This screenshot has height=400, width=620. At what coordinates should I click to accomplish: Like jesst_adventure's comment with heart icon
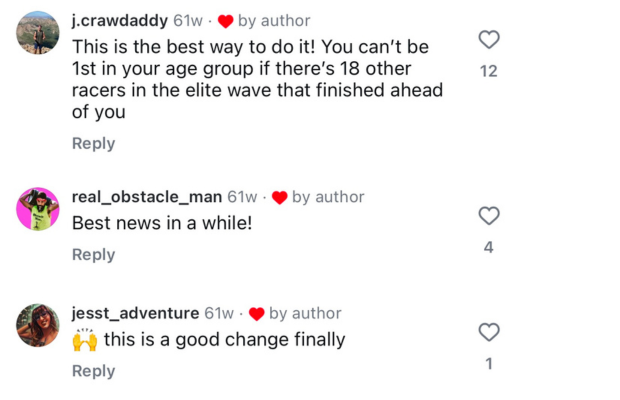[x=489, y=332]
